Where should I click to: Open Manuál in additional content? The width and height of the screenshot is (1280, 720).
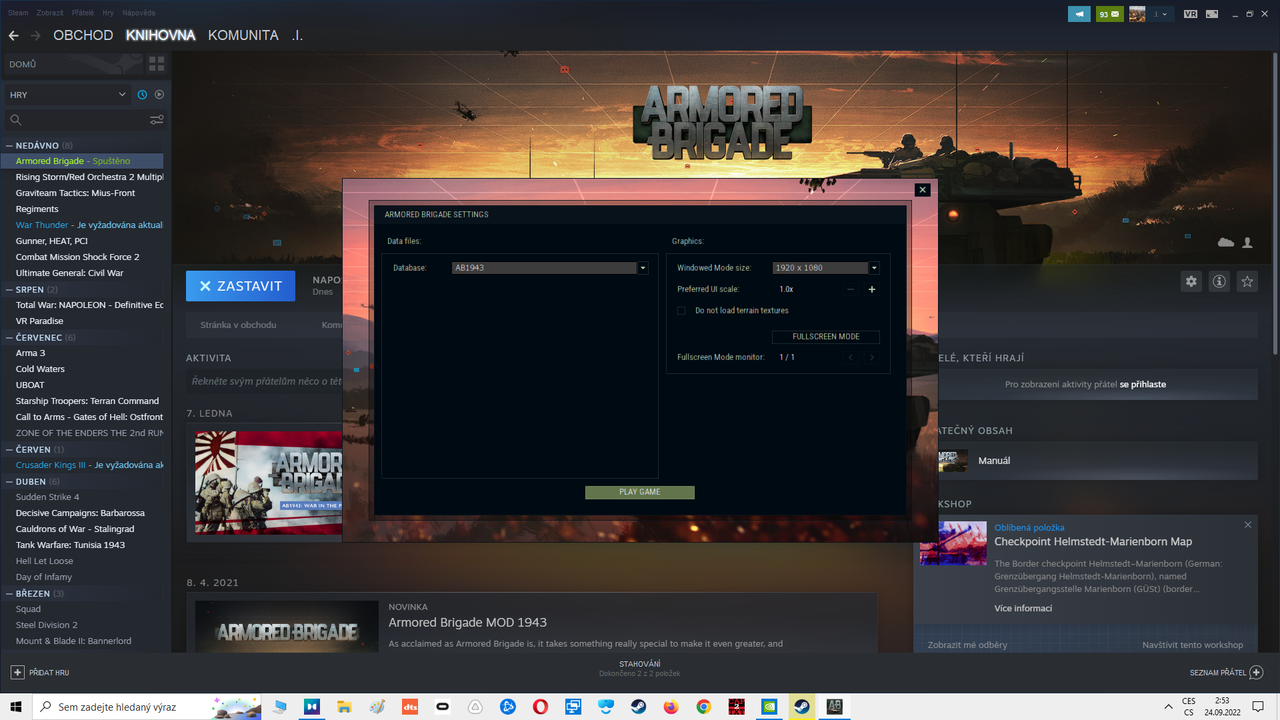pyautogui.click(x=993, y=461)
